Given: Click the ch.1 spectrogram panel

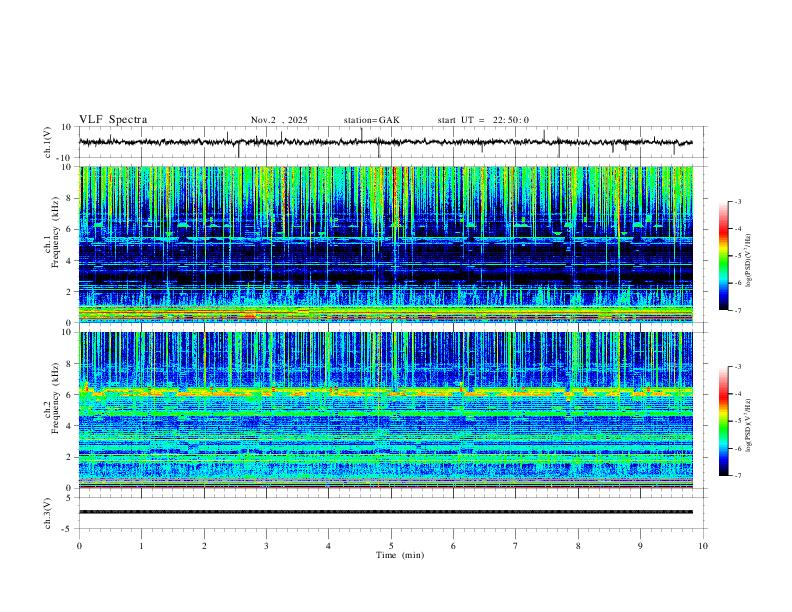Looking at the screenshot, I should [386, 244].
